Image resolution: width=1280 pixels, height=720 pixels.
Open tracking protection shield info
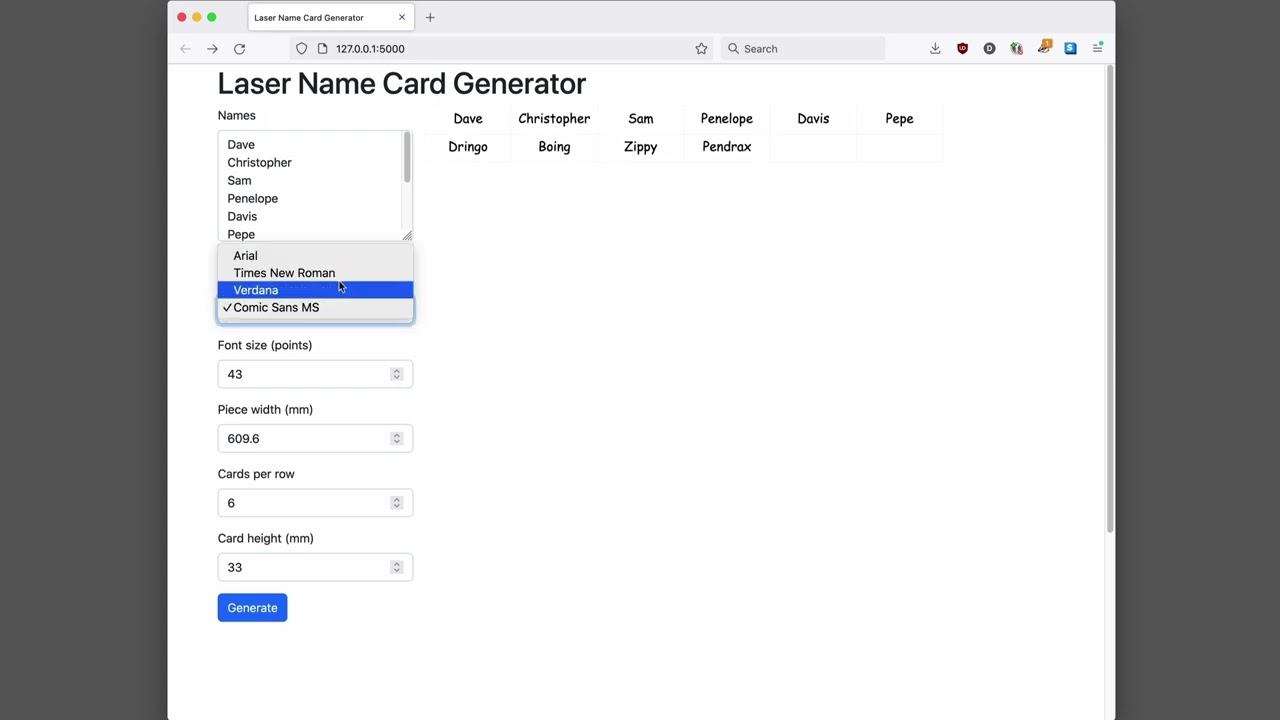(x=301, y=48)
